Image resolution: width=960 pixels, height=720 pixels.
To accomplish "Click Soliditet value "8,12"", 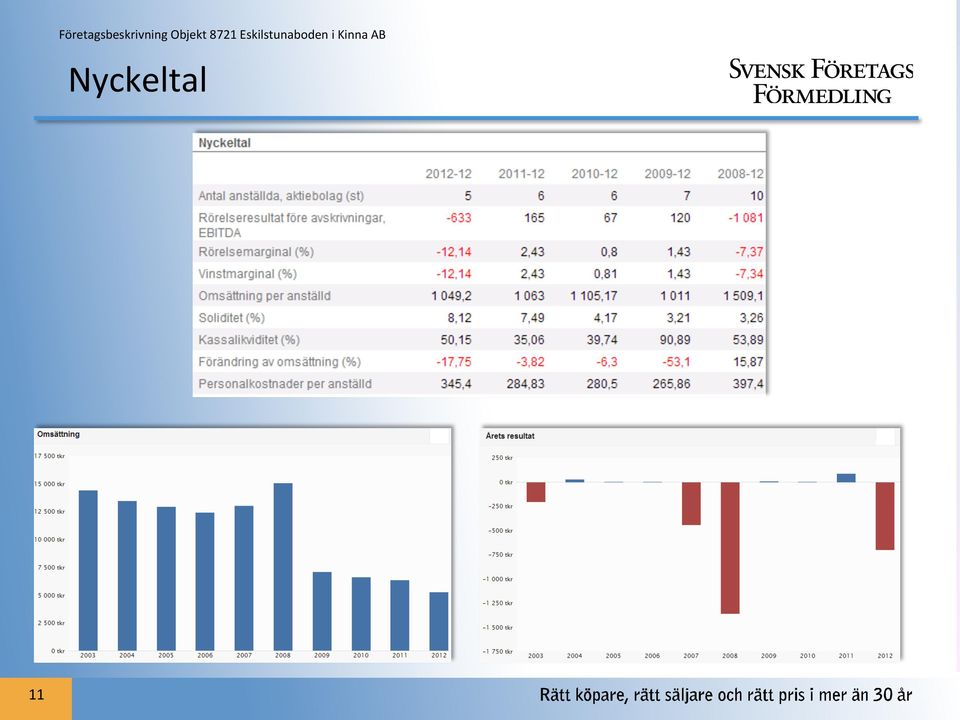I will point(459,318).
